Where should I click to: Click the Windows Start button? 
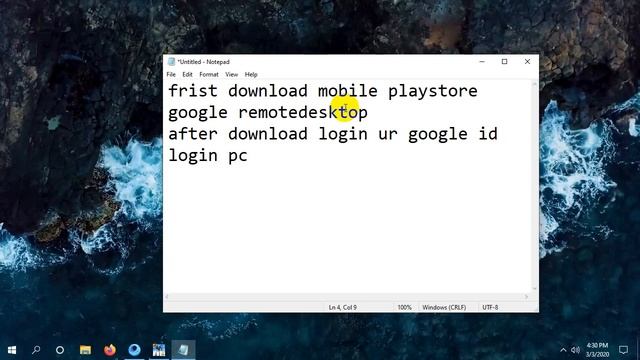click(x=12, y=350)
